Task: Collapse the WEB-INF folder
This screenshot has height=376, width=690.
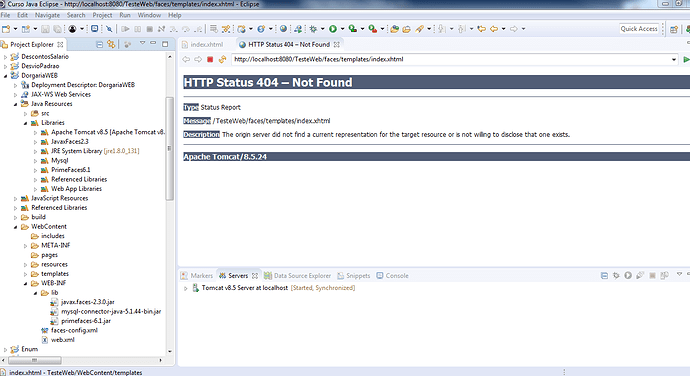Action: pyautogui.click(x=25, y=284)
